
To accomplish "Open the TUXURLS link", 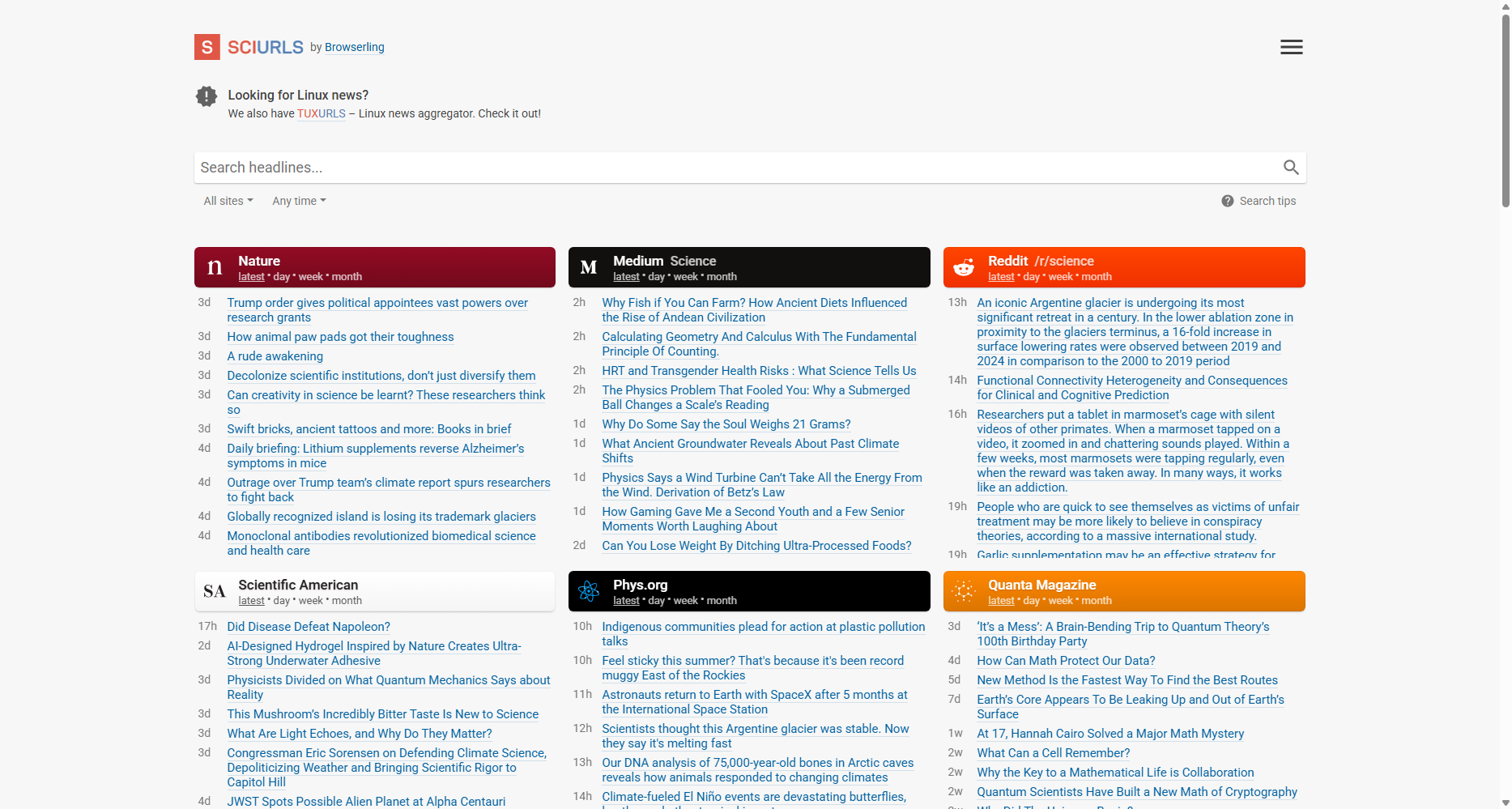I will click(322, 113).
